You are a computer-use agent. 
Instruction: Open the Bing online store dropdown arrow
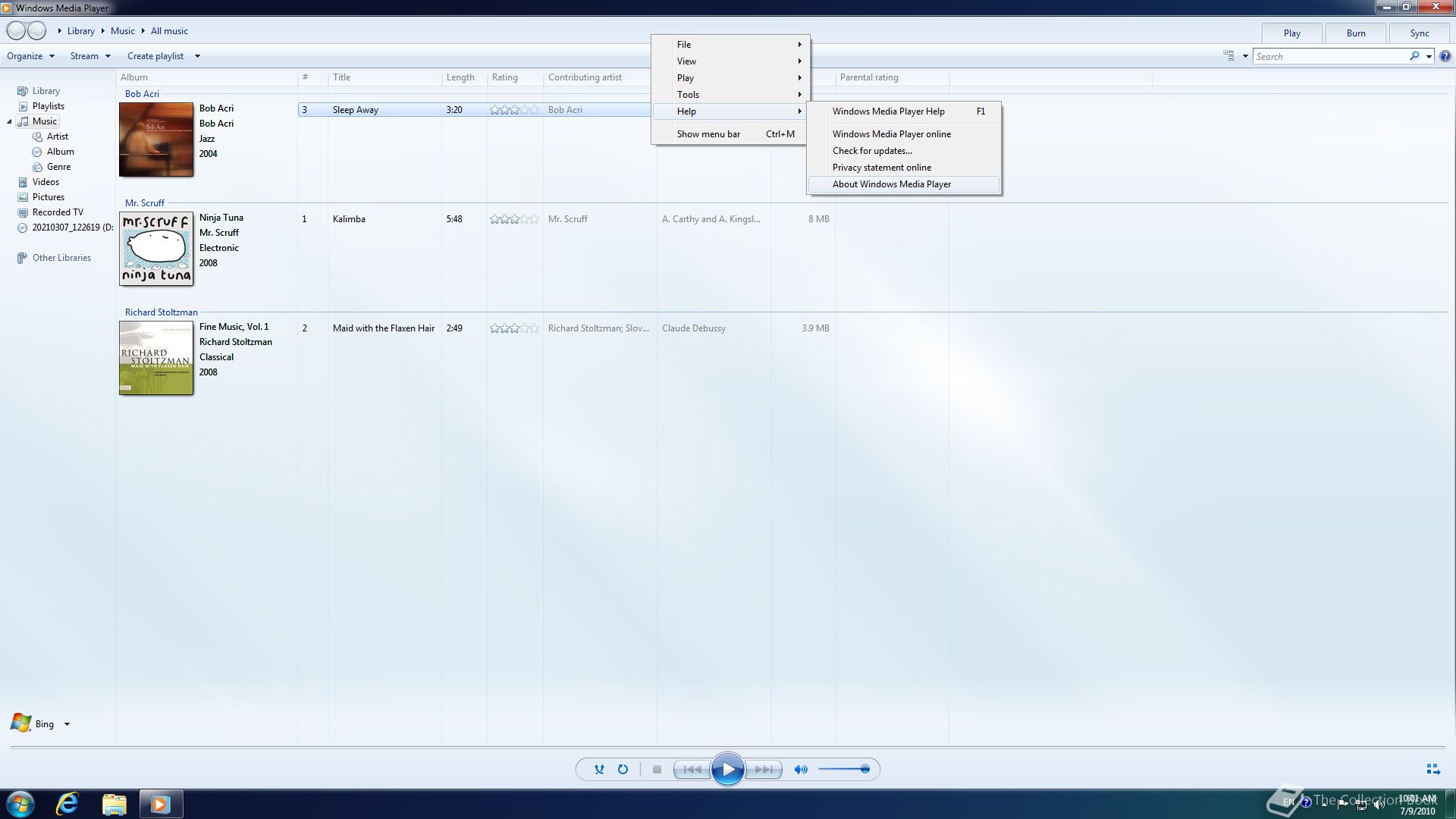[67, 724]
